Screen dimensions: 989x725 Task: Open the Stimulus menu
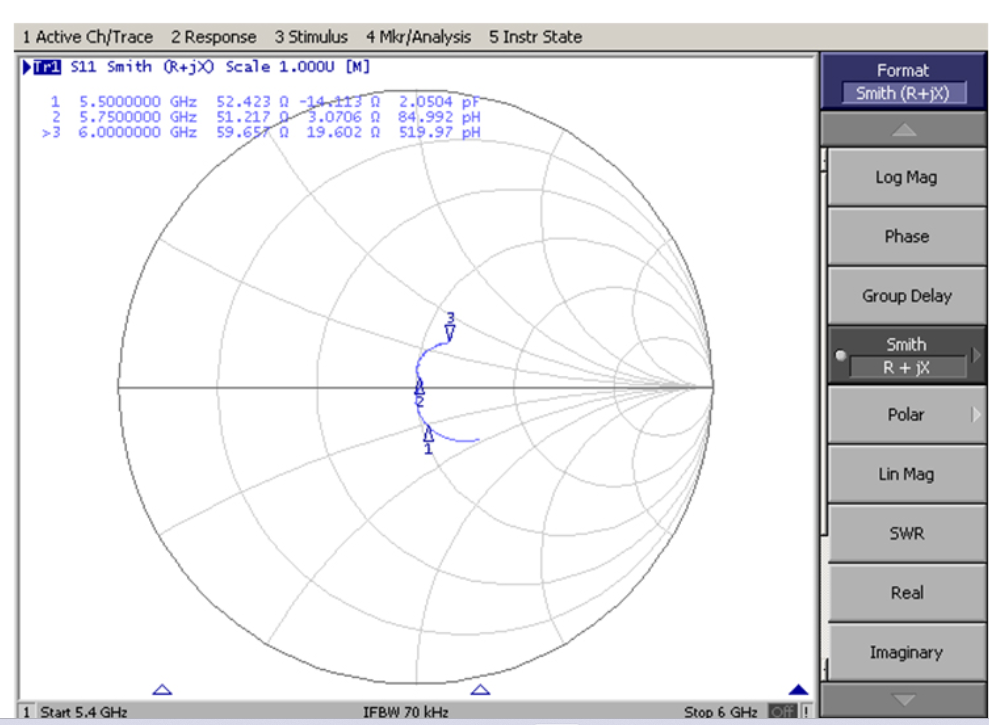click(311, 37)
